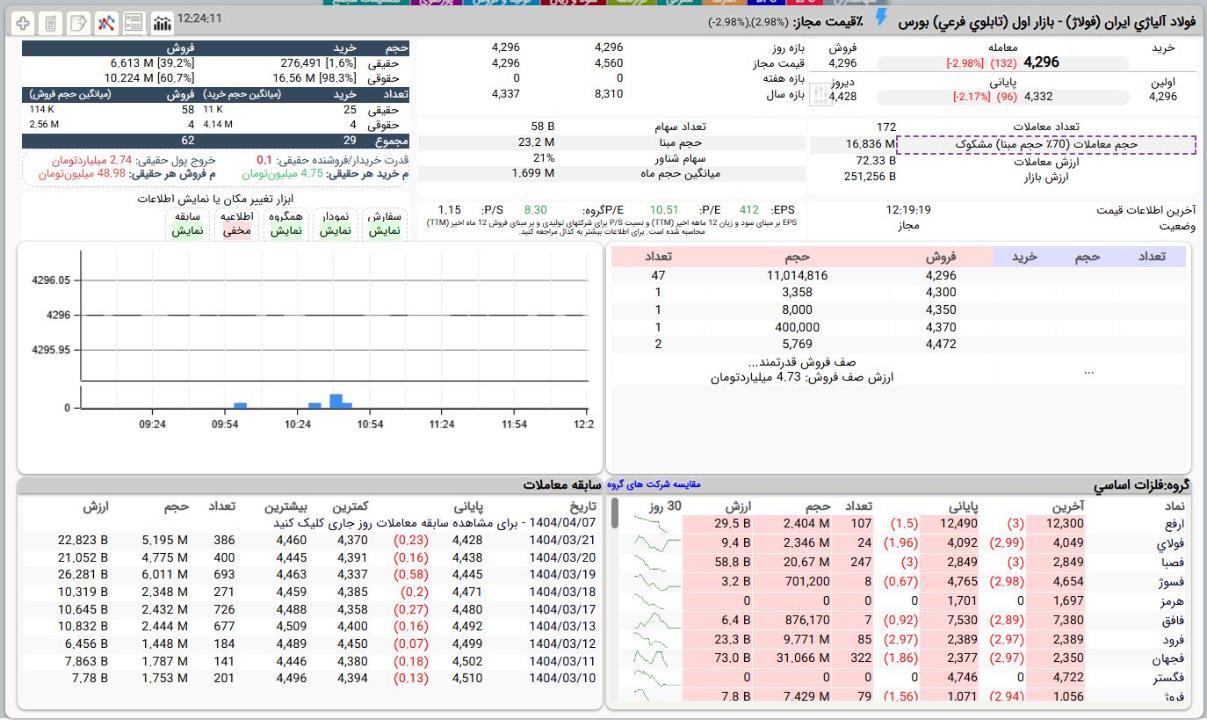Click the 30 روز sparkline for ارفع
Image resolution: width=1207 pixels, height=720 pixels.
pos(656,523)
